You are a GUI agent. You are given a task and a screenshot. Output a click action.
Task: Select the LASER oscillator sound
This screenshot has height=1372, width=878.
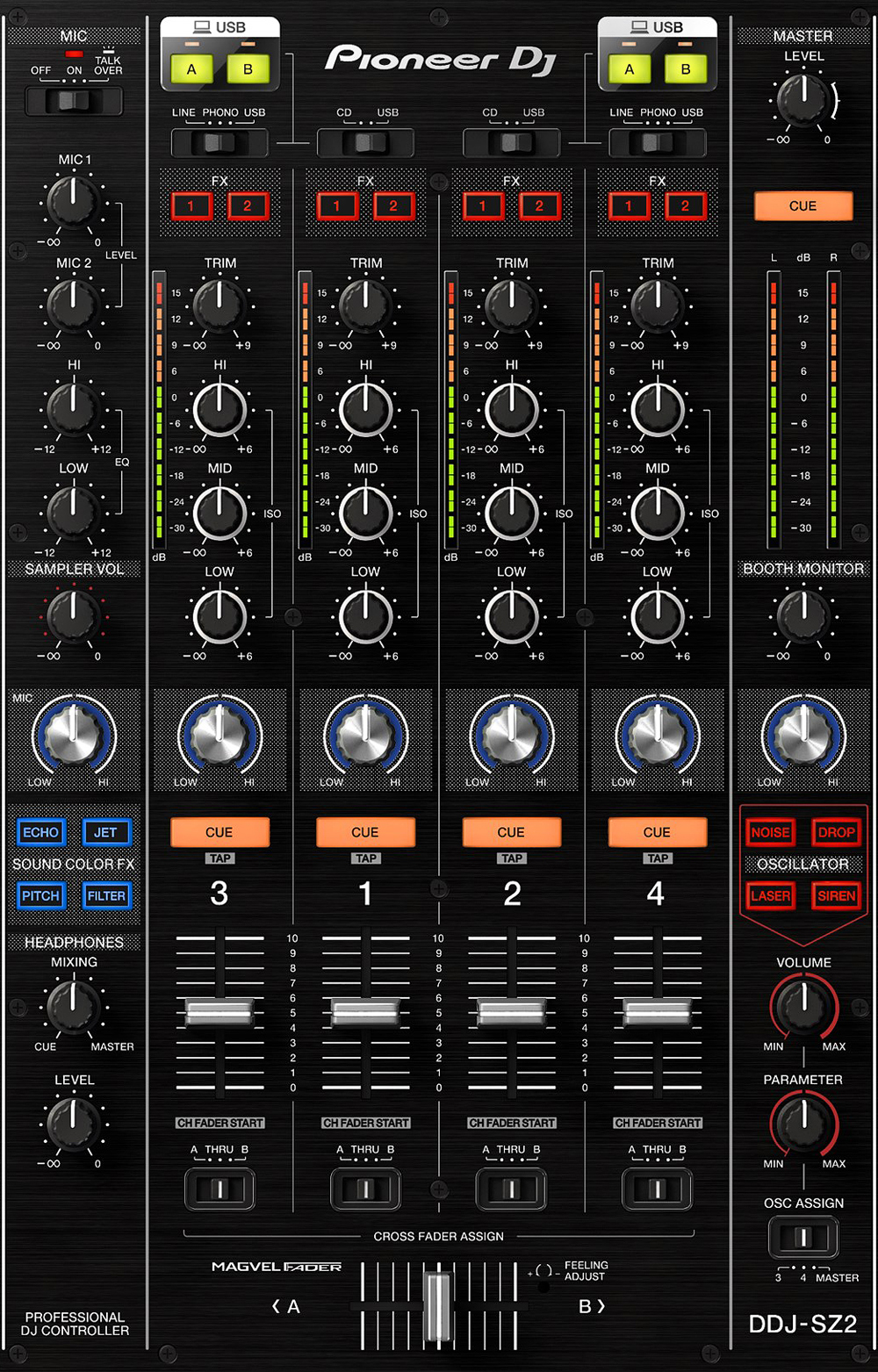pos(770,895)
